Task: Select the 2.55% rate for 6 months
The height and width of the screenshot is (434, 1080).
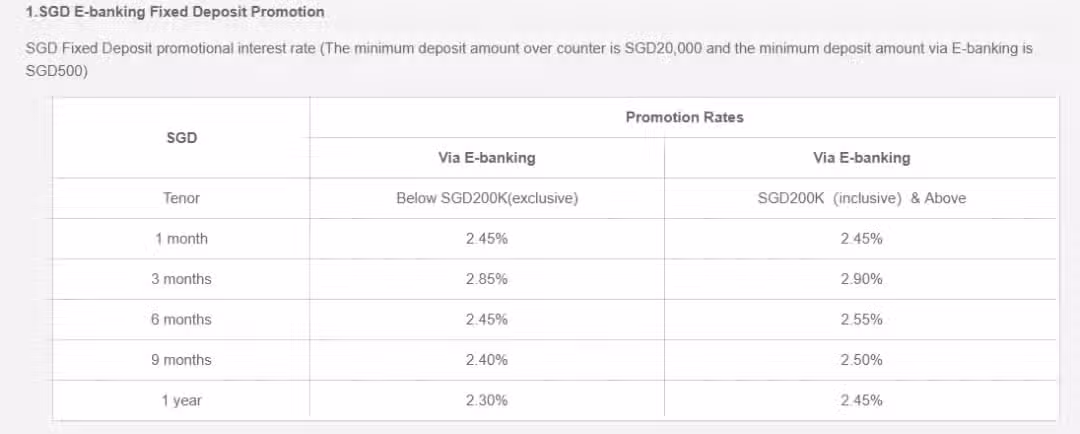Action: point(861,320)
